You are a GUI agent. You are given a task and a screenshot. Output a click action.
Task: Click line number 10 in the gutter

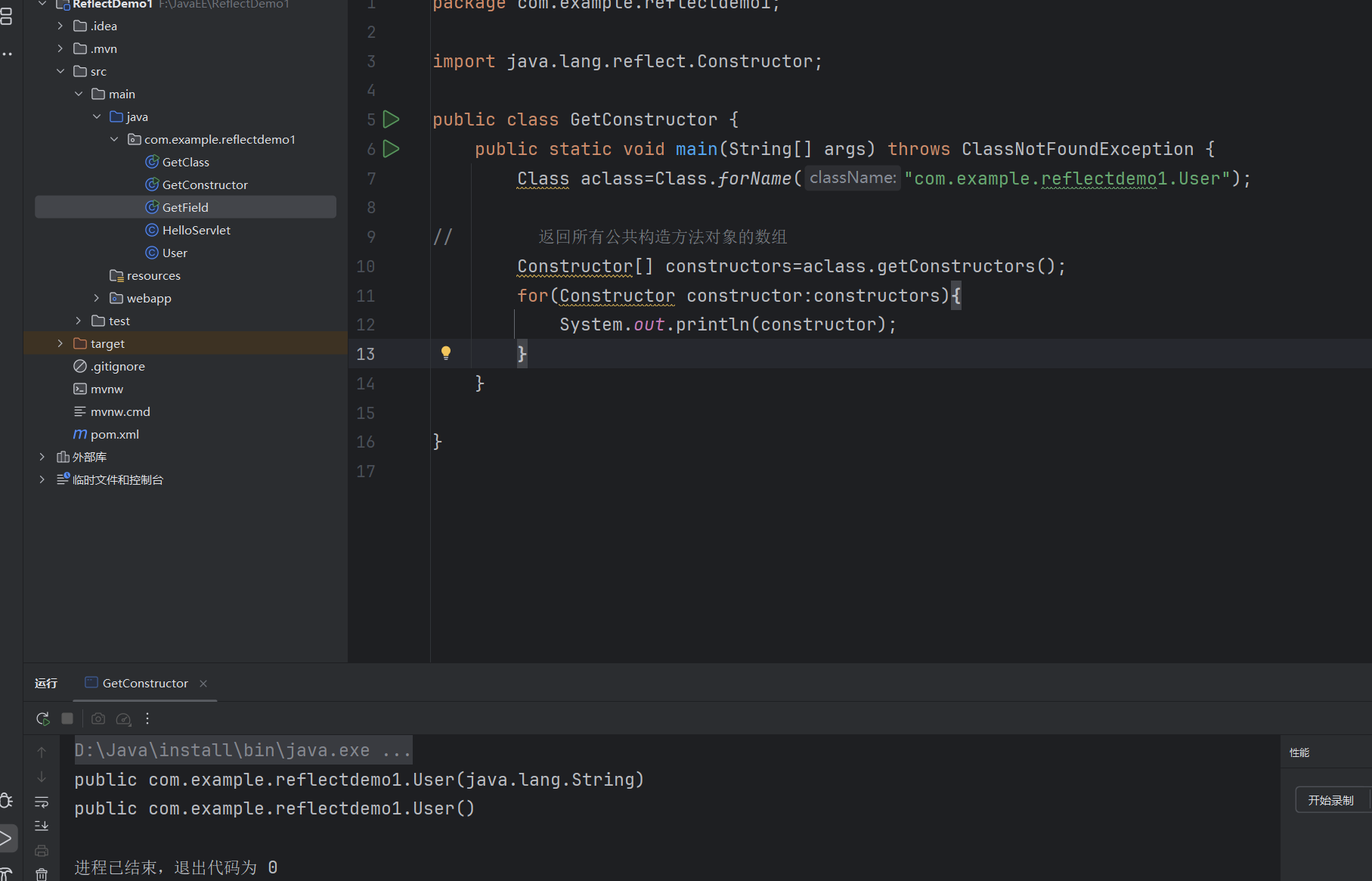(x=366, y=266)
